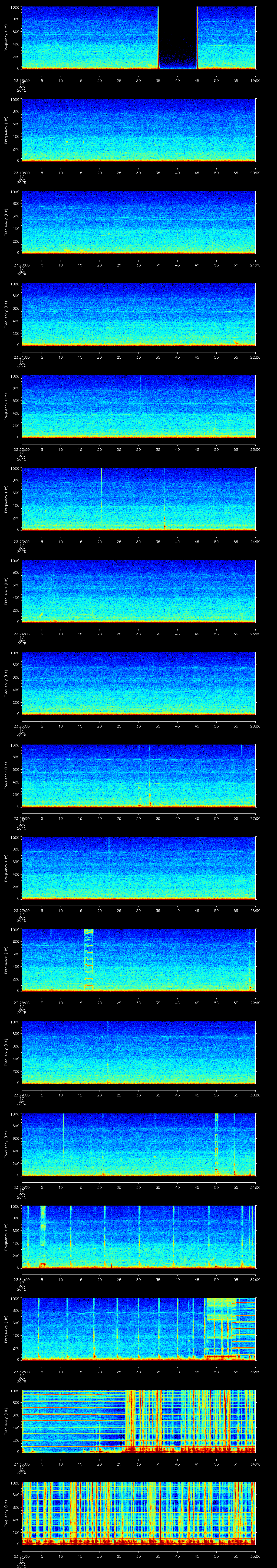Select the broadband burst in the 23:28:00 spectrogram
The width and height of the screenshot is (277, 1568).
point(89,960)
